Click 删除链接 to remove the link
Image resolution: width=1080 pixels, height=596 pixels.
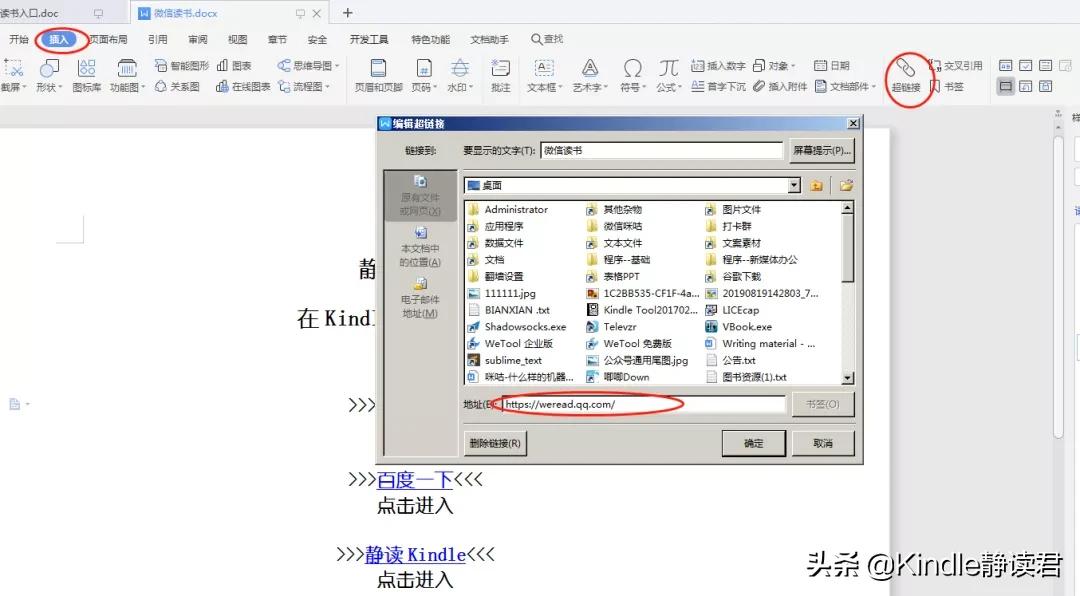494,442
